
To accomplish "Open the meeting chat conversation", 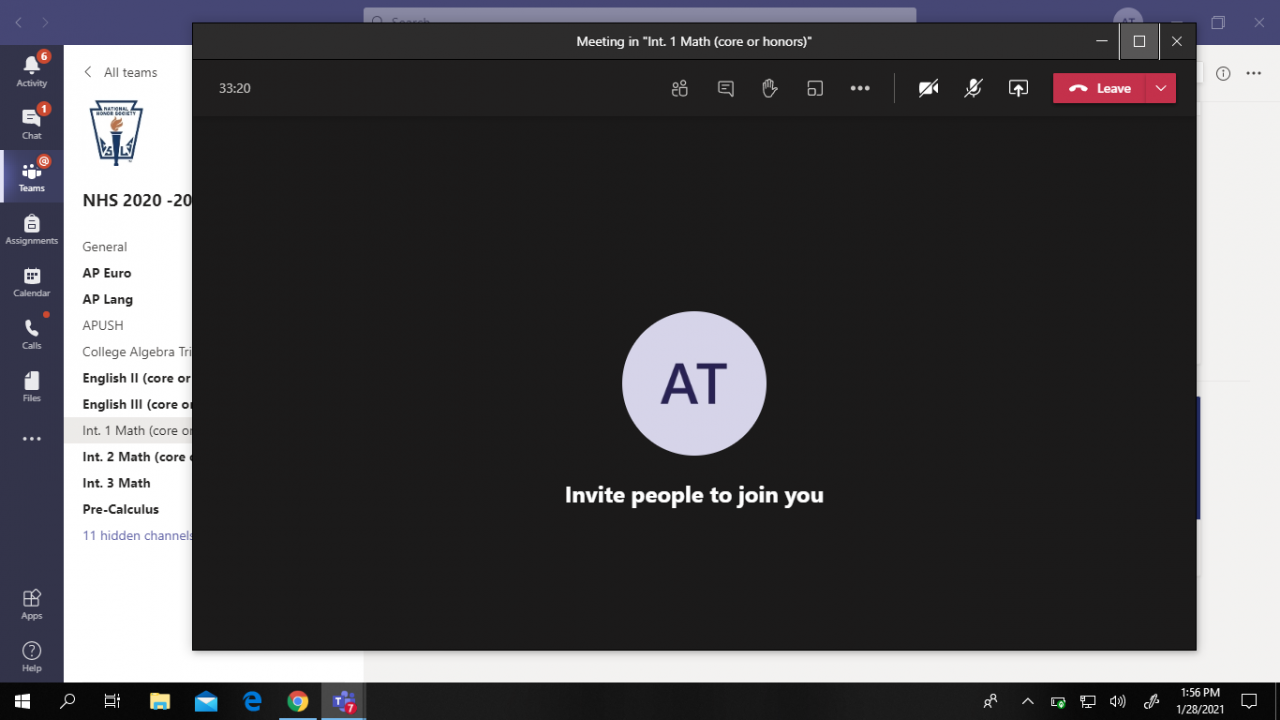I will click(x=726, y=88).
